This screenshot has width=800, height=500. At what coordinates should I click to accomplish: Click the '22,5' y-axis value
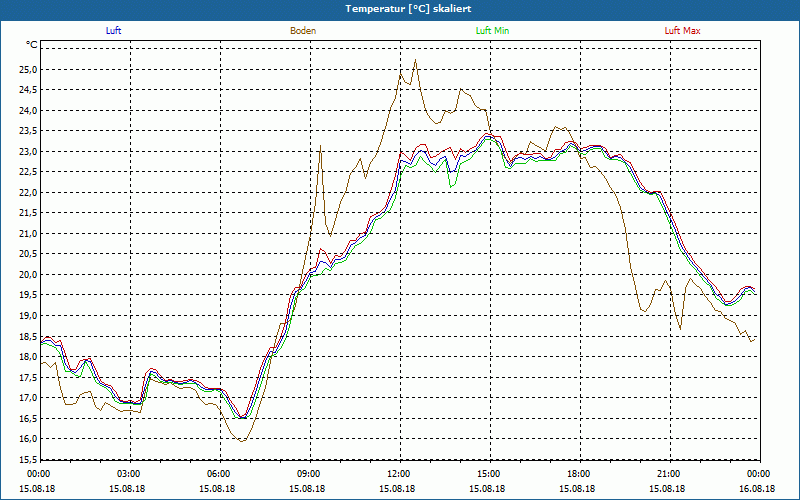[29, 172]
